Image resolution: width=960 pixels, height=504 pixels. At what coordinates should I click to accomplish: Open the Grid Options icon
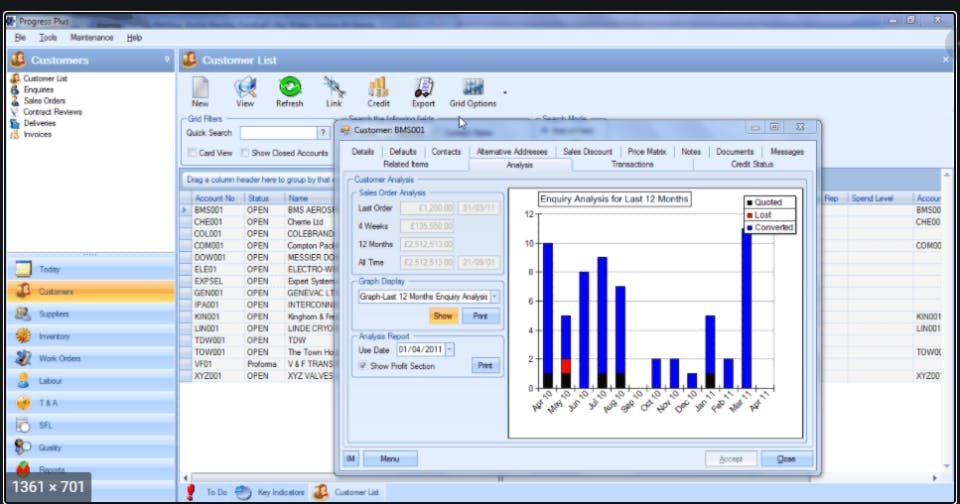473,87
